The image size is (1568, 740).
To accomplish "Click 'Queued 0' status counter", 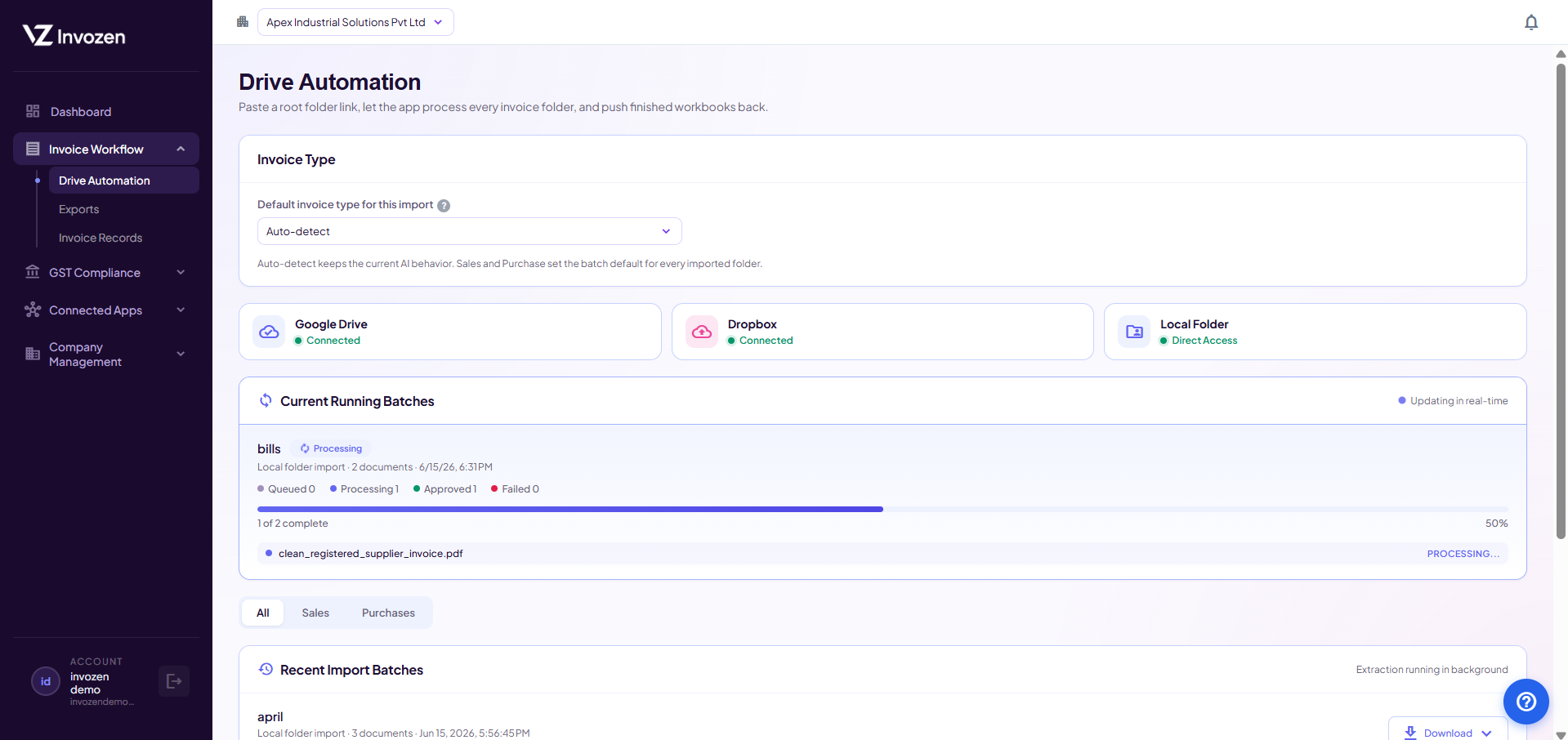I will 286,488.
